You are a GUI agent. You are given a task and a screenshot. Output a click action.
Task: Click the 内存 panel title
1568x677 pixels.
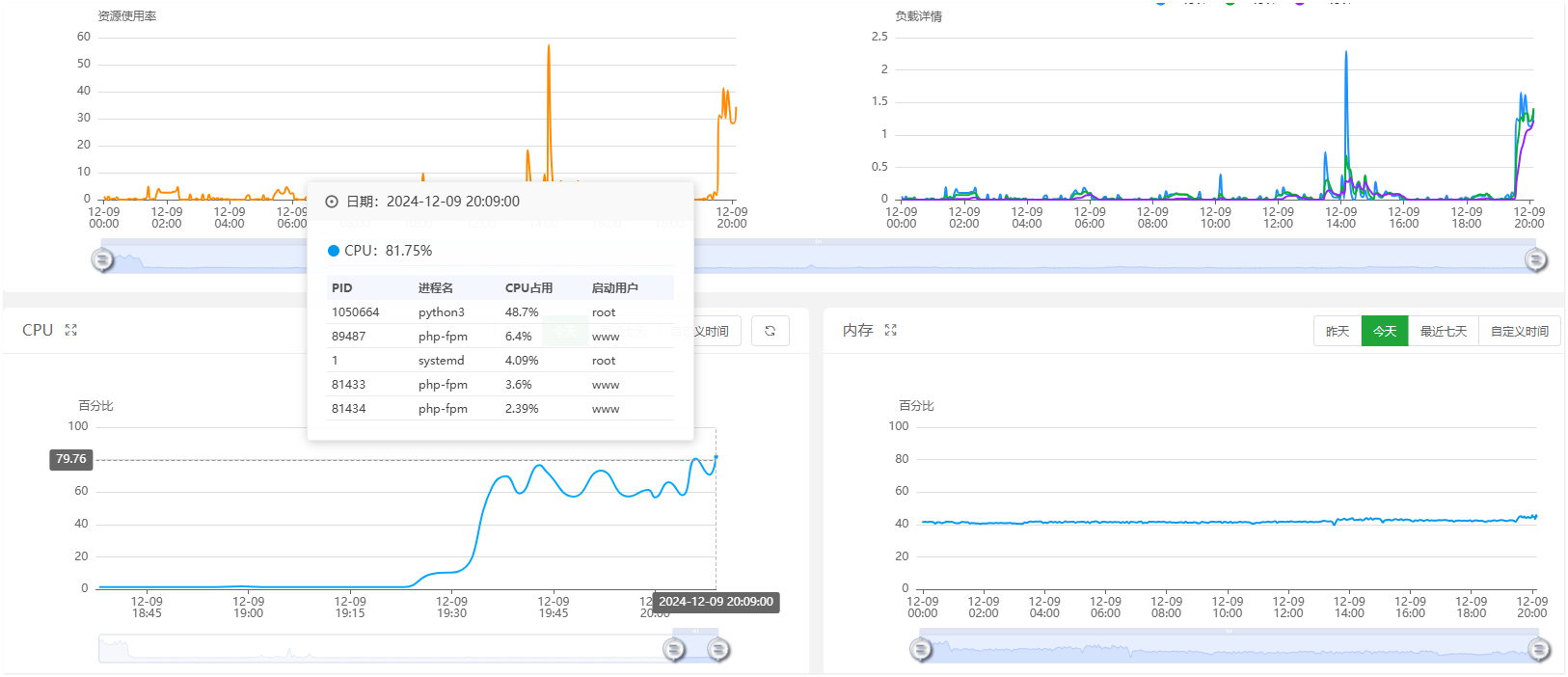(x=858, y=331)
